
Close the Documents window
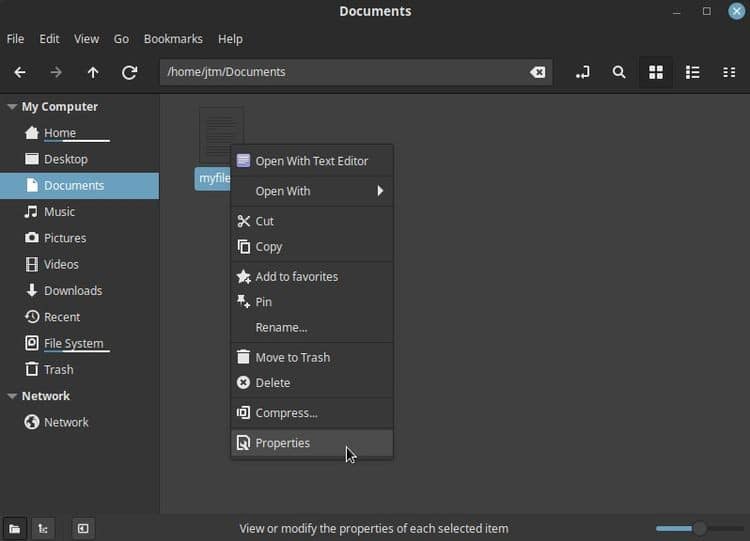coord(737,11)
